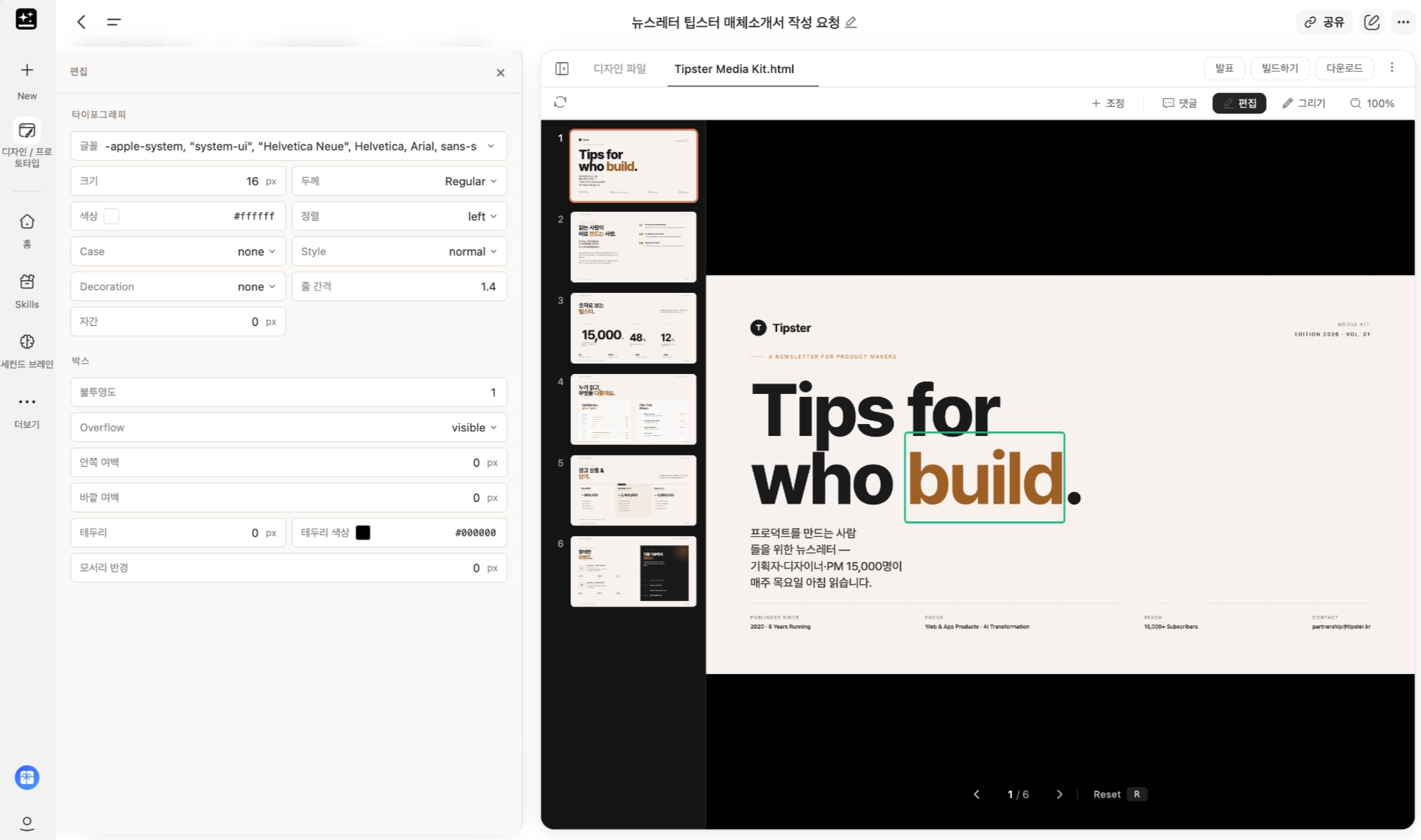The height and width of the screenshot is (840, 1421).
Task: Open the 글꼴 font family dropdown
Action: pyautogui.click(x=288, y=146)
